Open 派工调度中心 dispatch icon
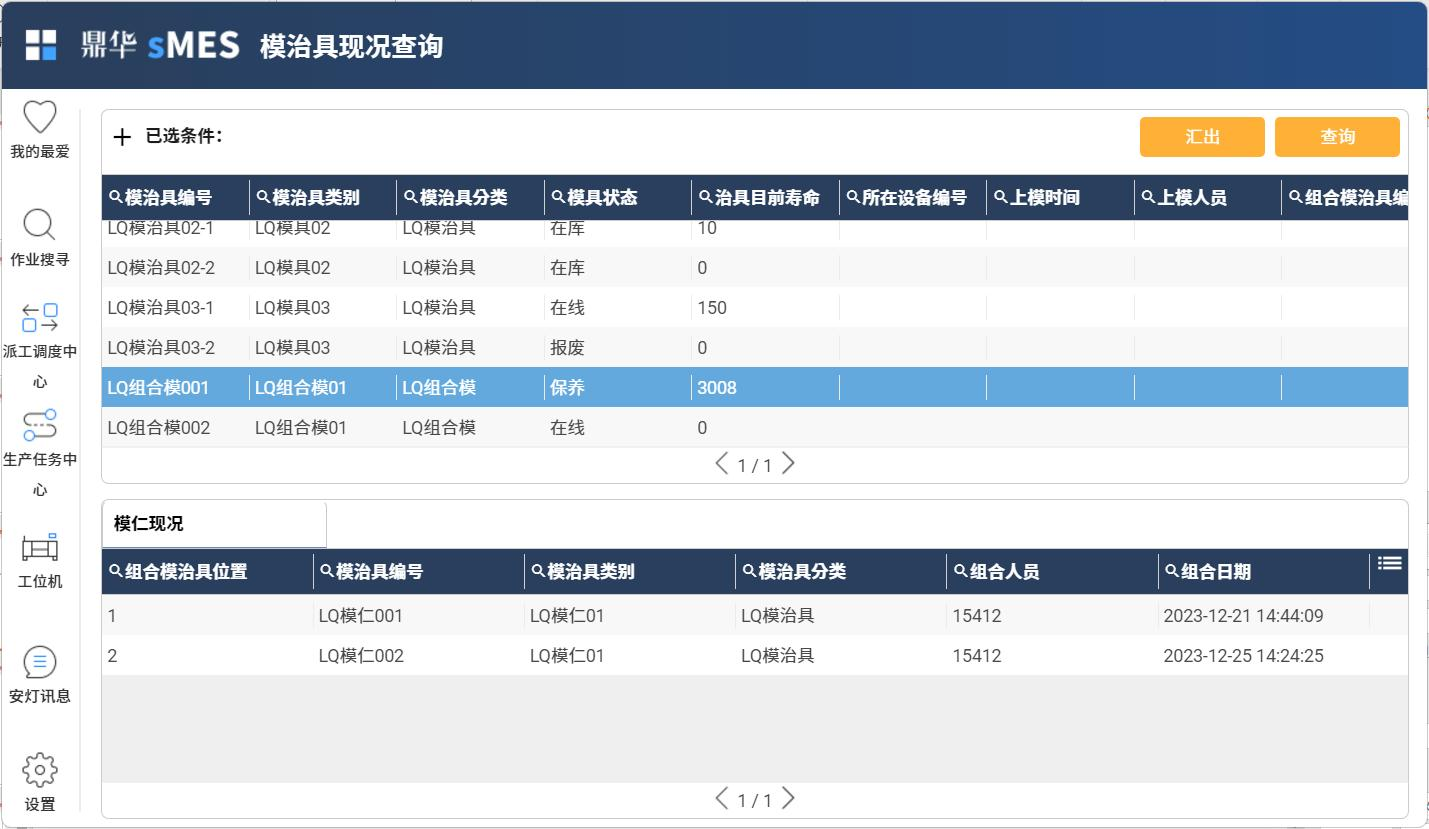 [40, 318]
